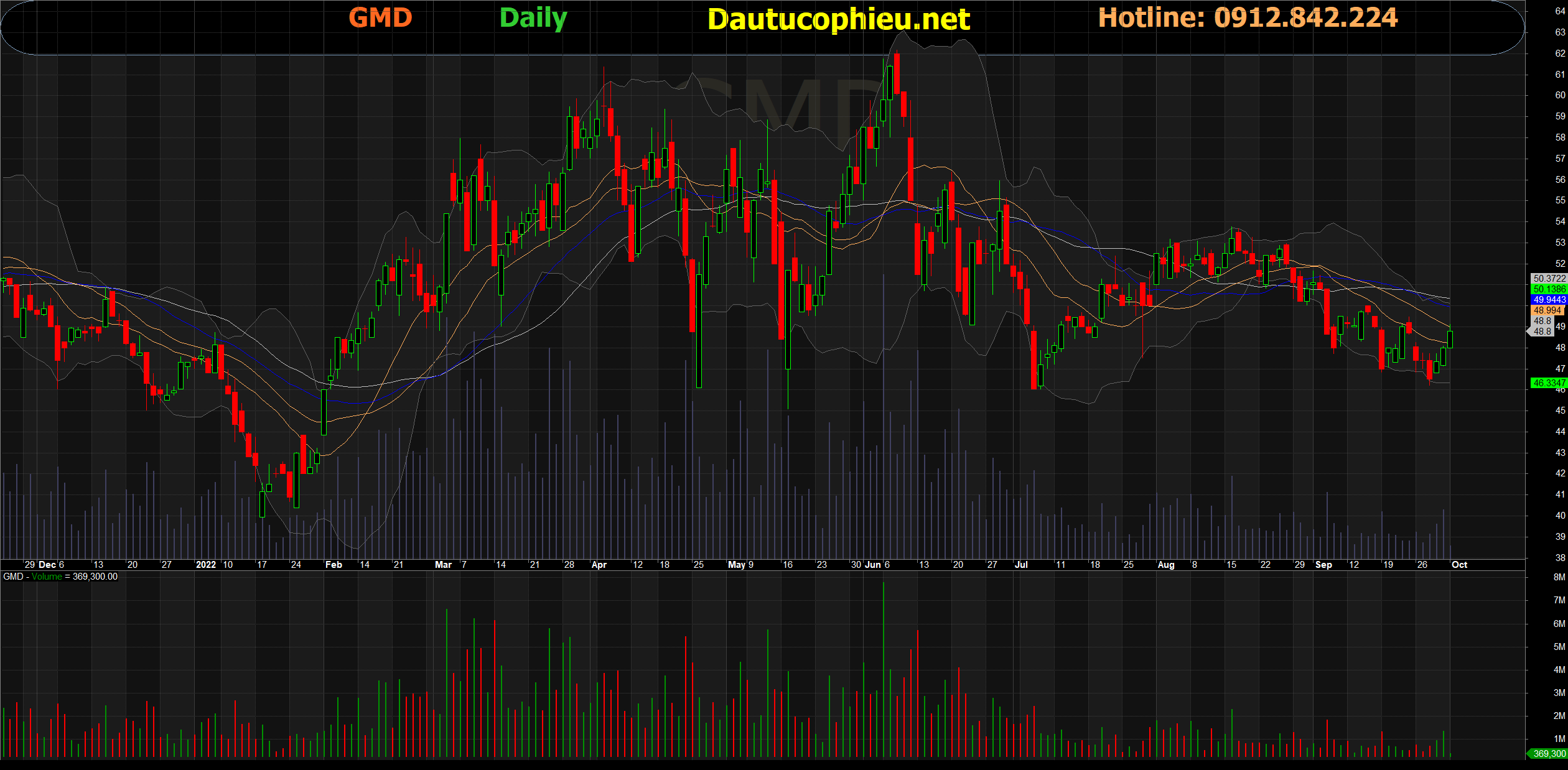Select the Jun month axis label
1568x770 pixels.
tap(873, 565)
